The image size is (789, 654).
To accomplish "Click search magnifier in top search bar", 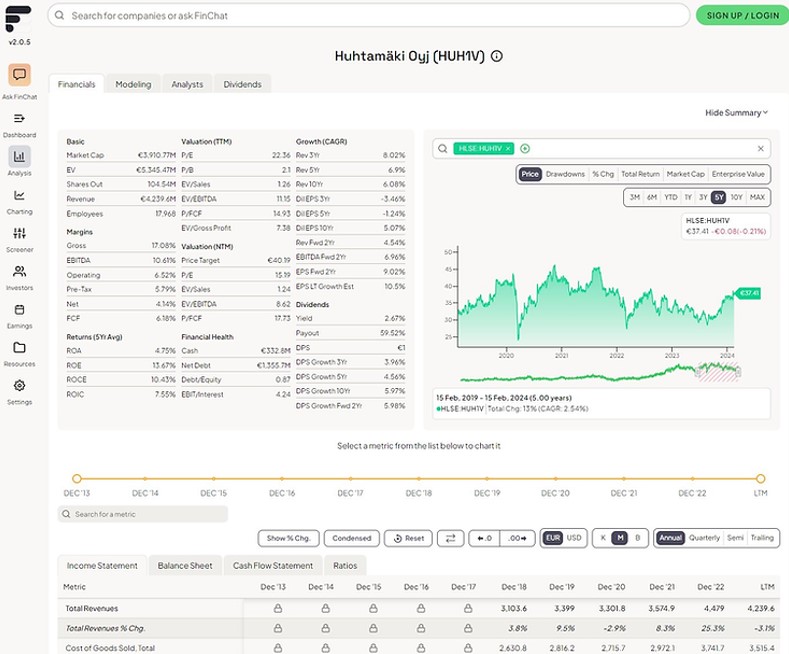I will 59,16.
